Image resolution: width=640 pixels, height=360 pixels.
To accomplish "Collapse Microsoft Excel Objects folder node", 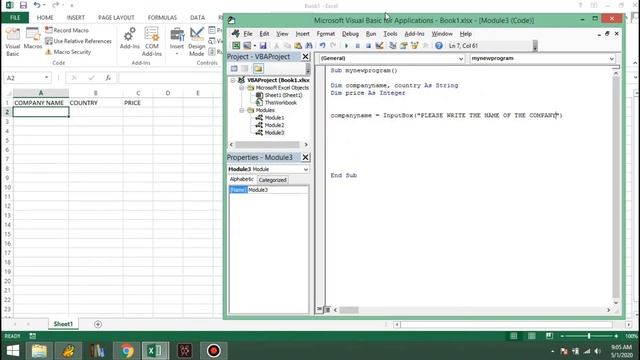I will [242, 88].
